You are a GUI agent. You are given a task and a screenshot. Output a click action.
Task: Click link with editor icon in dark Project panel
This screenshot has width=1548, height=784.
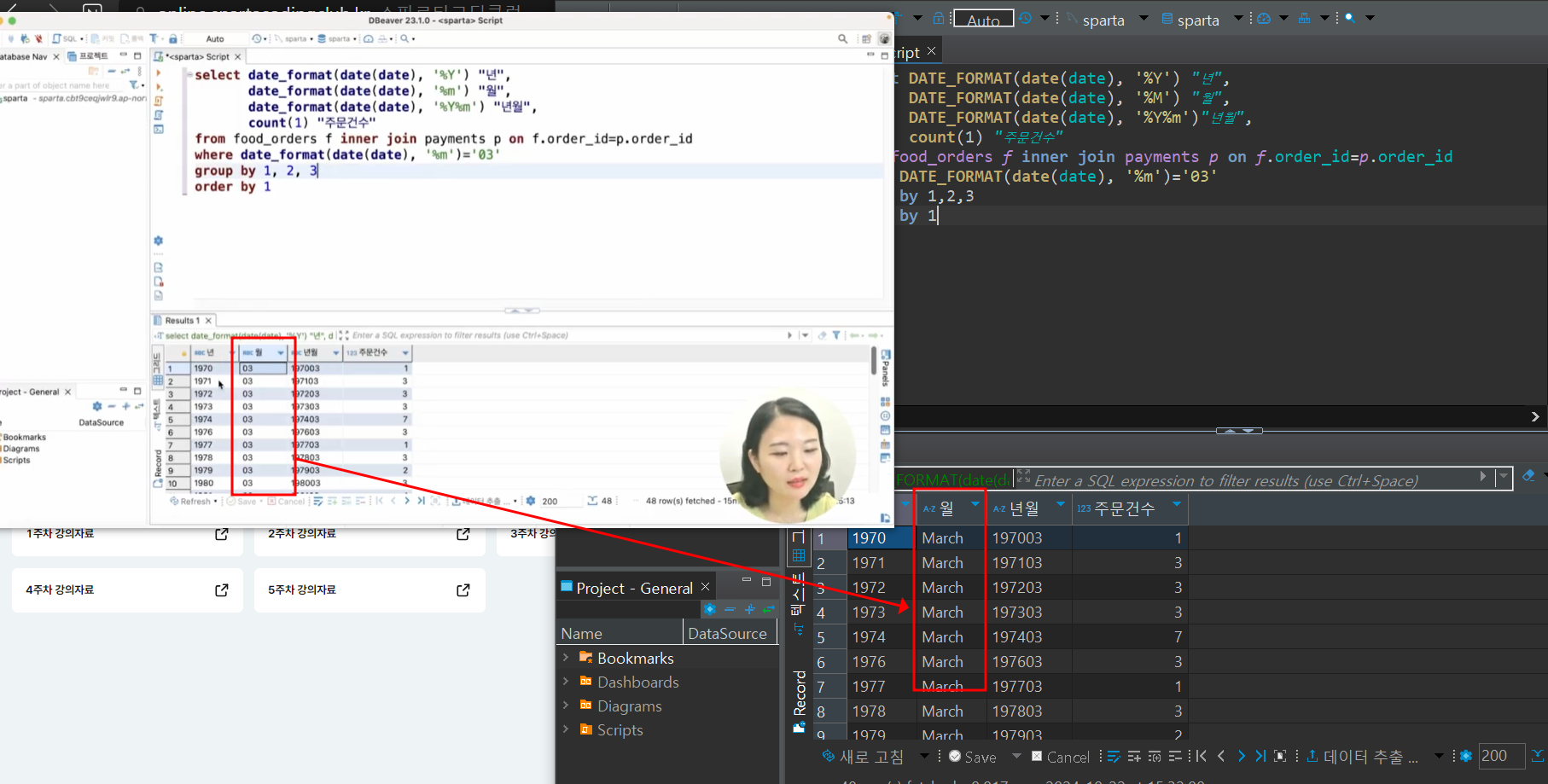pyautogui.click(x=770, y=609)
